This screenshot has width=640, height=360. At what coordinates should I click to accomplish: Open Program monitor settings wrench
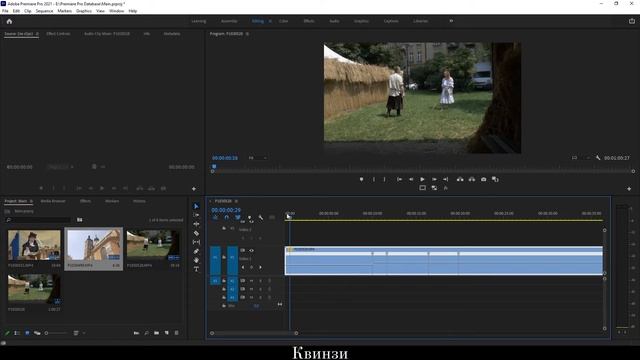tap(598, 158)
